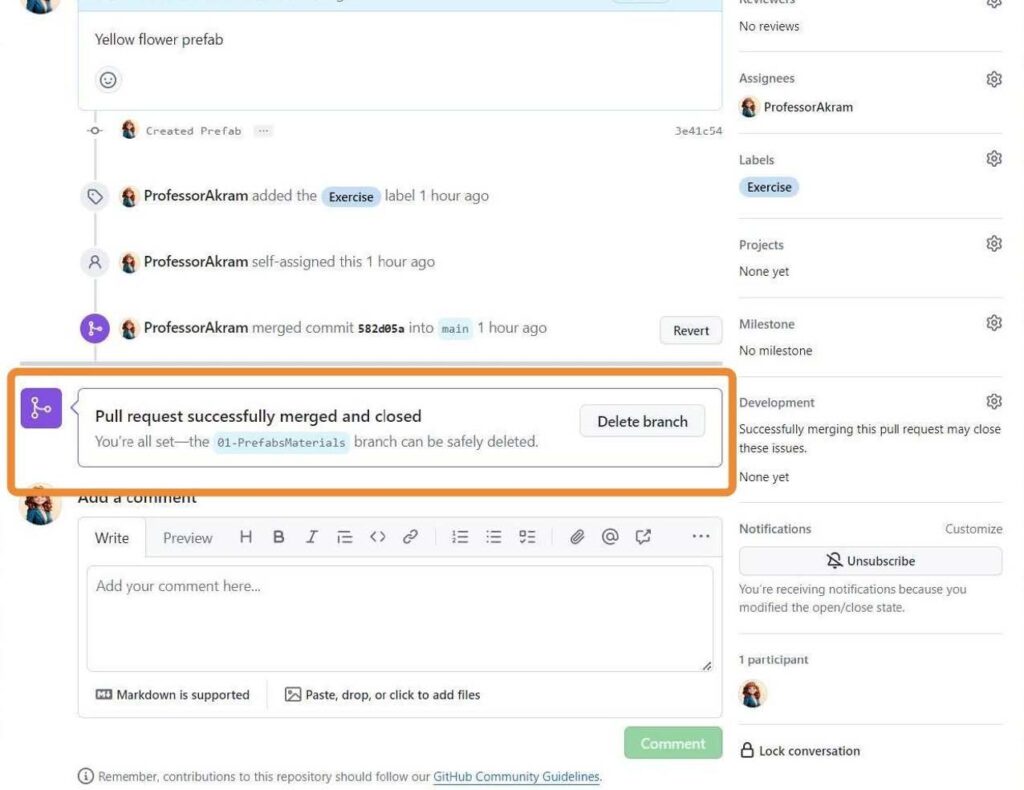Click the purple merged pull request icon
The width and height of the screenshot is (1024, 790).
point(41,408)
